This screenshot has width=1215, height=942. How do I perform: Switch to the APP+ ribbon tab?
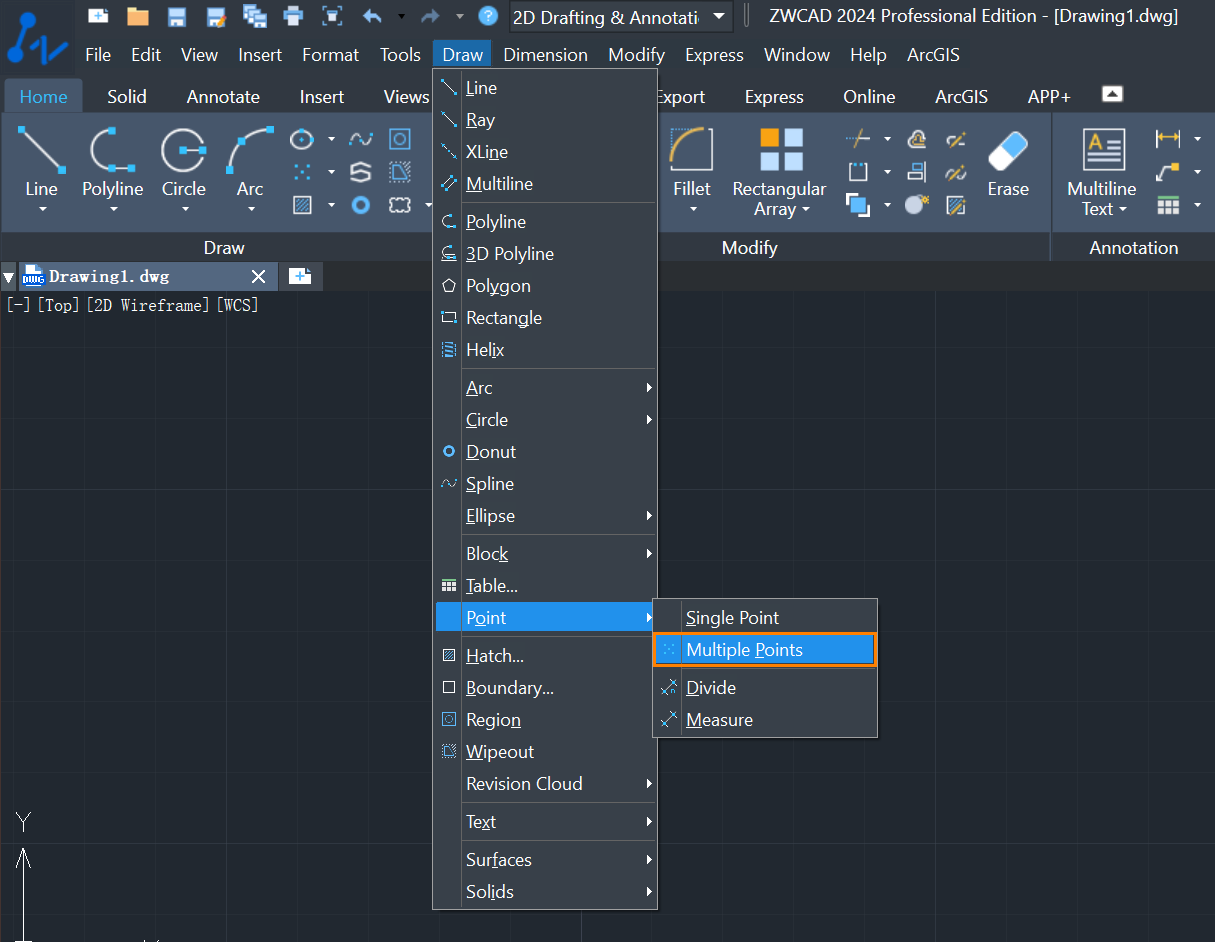click(1049, 97)
